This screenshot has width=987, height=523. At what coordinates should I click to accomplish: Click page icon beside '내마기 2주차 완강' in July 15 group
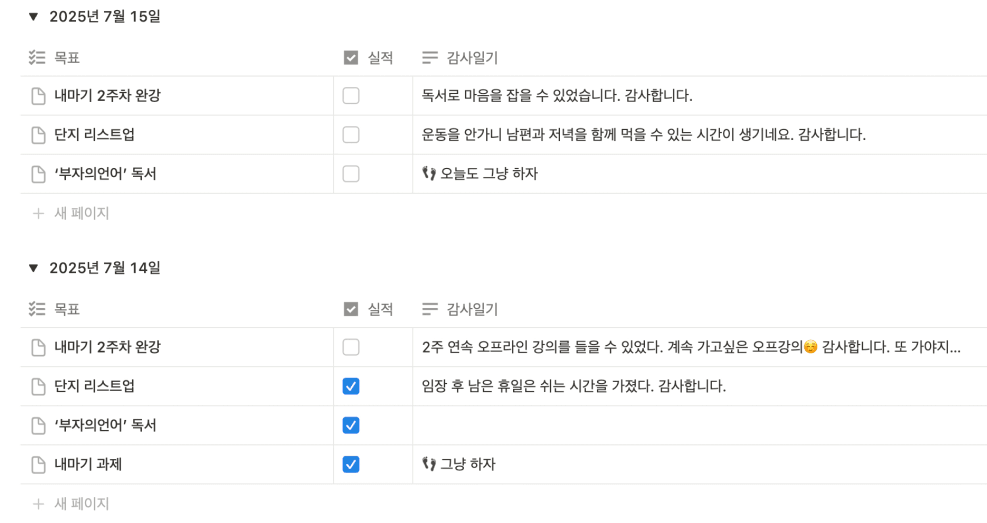[38, 96]
